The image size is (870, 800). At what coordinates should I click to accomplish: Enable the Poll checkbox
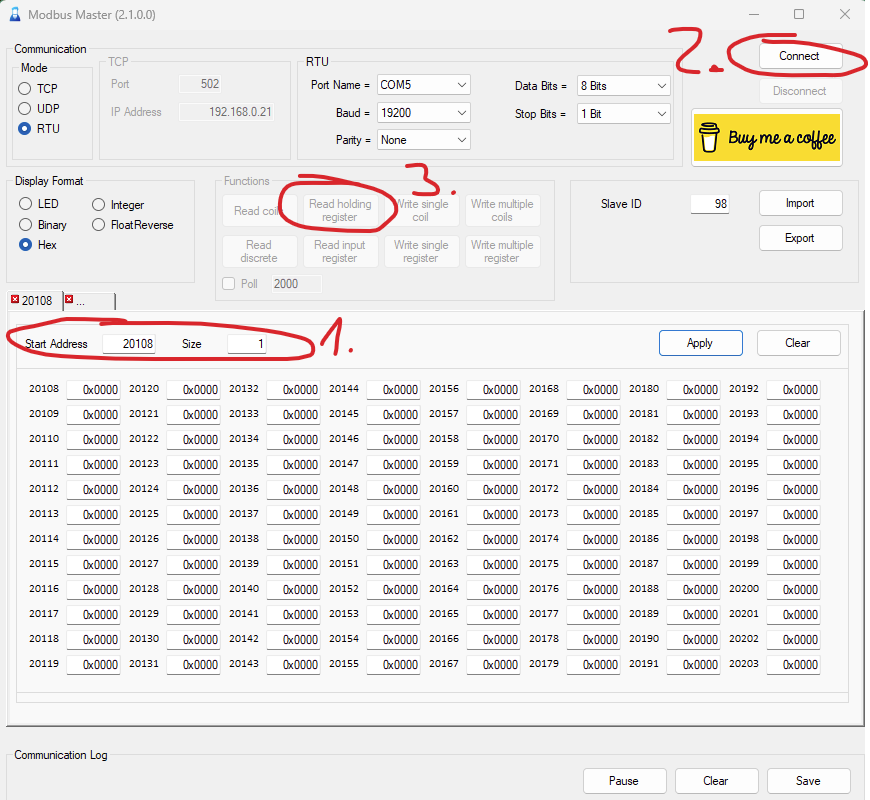click(229, 283)
